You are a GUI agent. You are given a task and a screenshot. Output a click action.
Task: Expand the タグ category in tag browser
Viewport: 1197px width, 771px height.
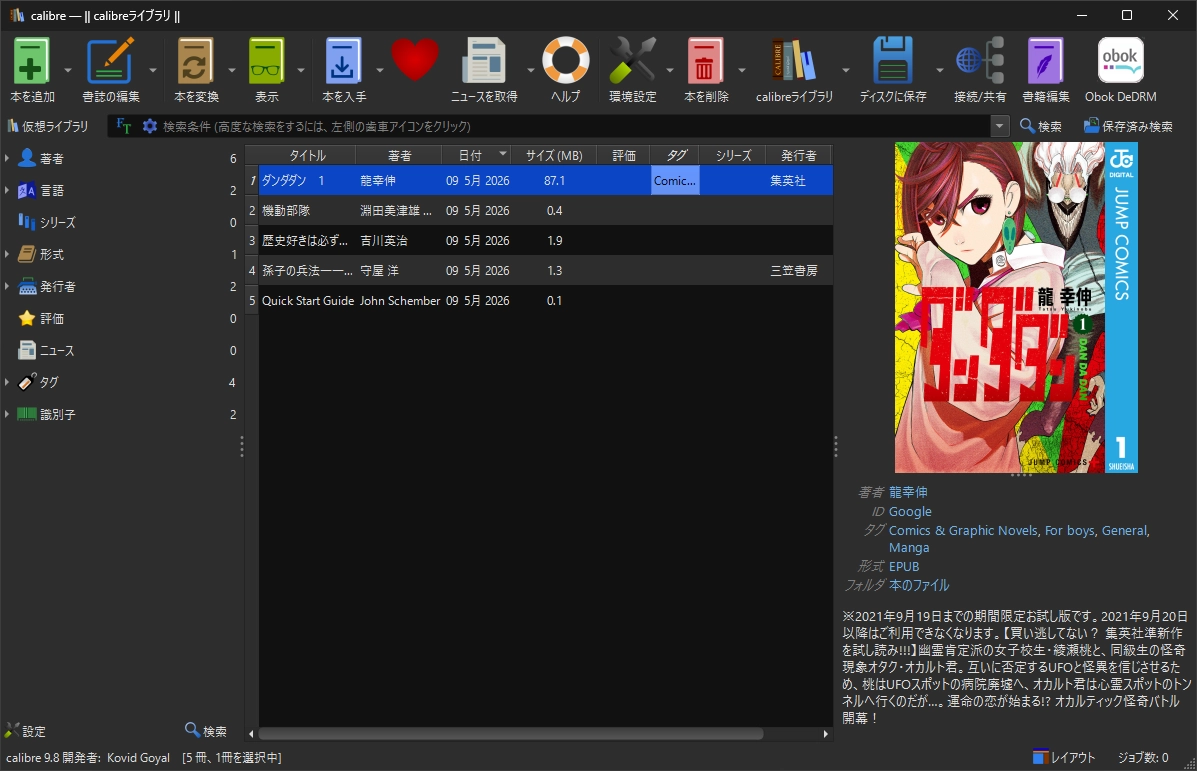pos(7,382)
